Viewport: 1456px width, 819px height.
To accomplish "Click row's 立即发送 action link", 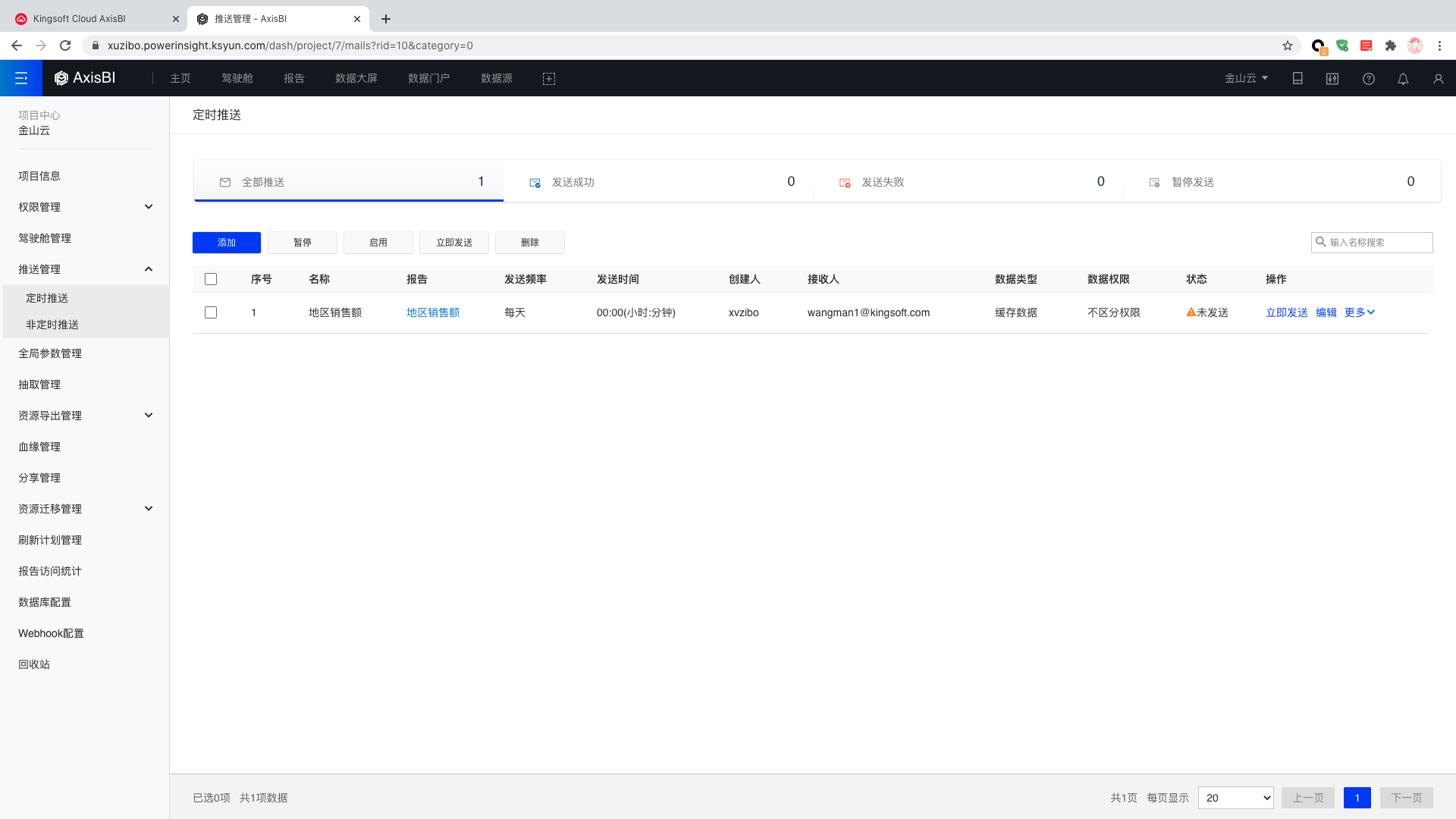I will tap(1287, 312).
